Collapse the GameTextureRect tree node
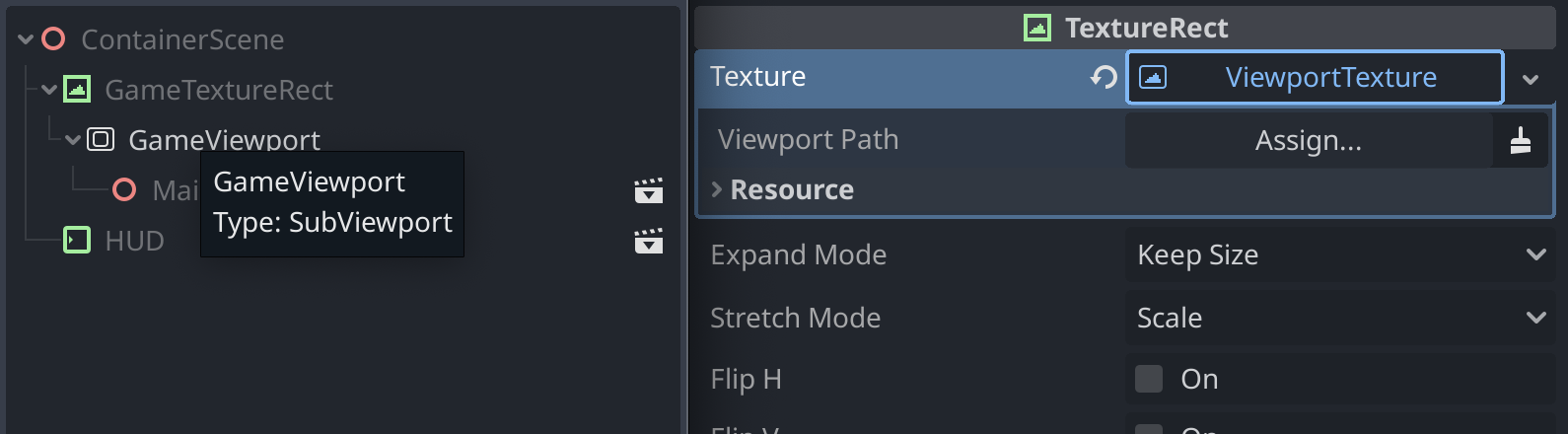Screen dimensions: 1568x434 (49, 90)
